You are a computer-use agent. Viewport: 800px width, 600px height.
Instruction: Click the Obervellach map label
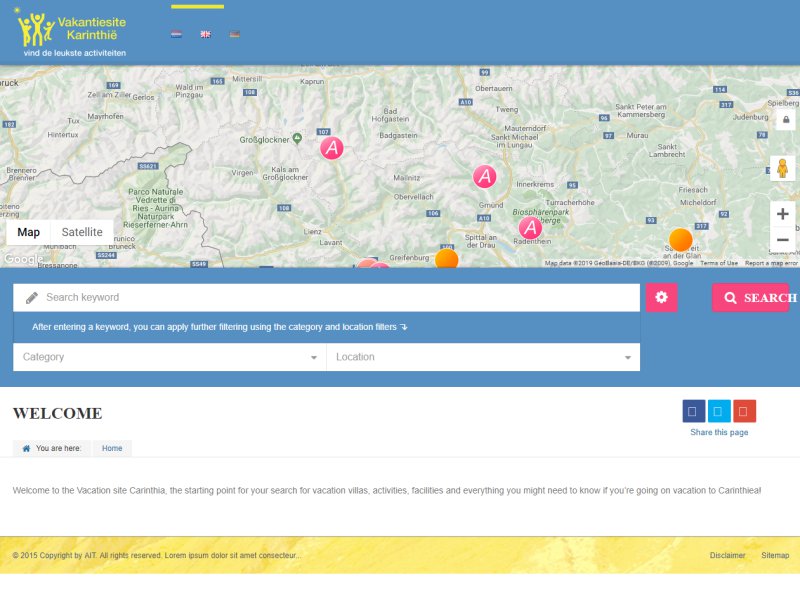[x=413, y=197]
